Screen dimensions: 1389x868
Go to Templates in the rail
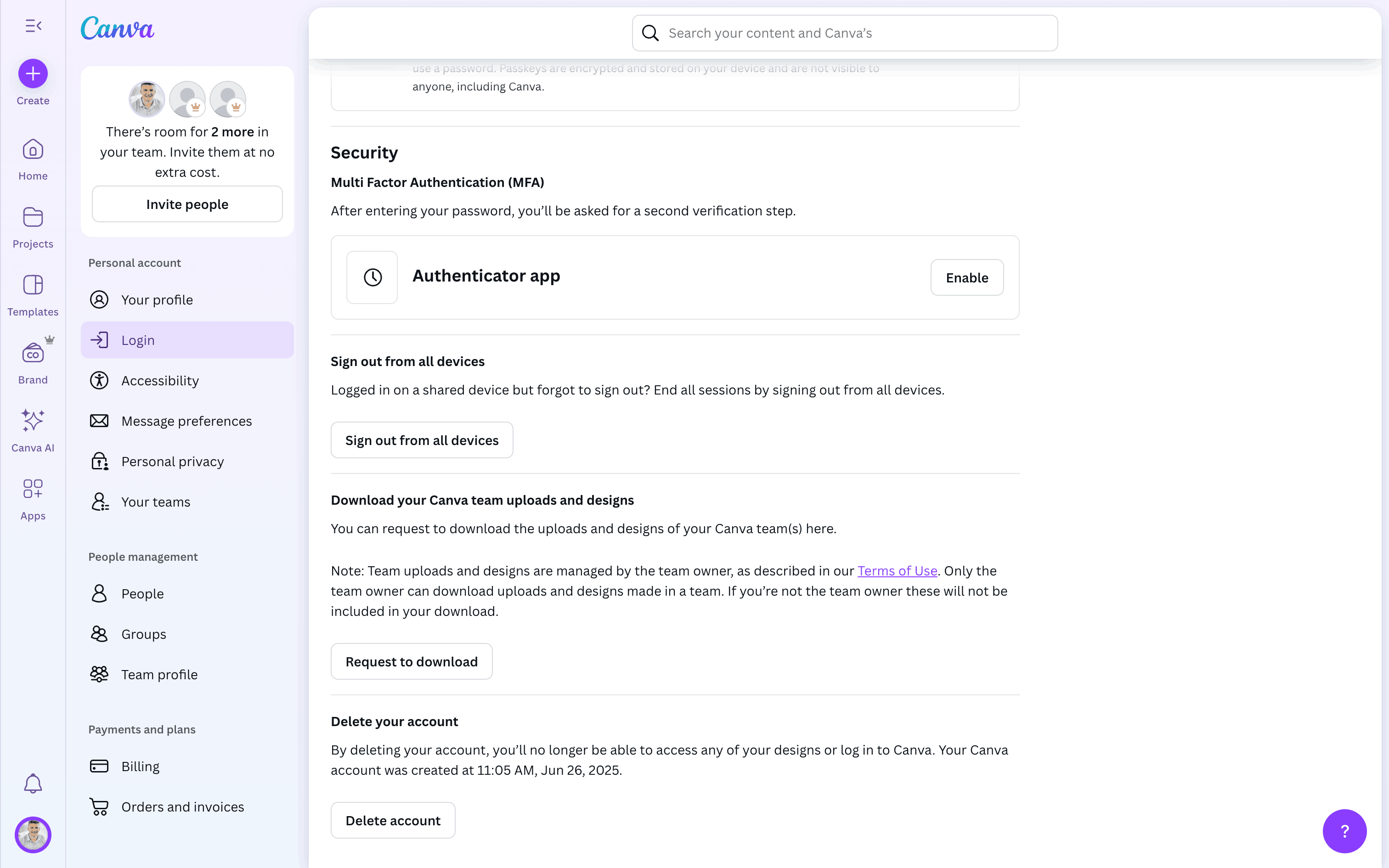coord(33,295)
